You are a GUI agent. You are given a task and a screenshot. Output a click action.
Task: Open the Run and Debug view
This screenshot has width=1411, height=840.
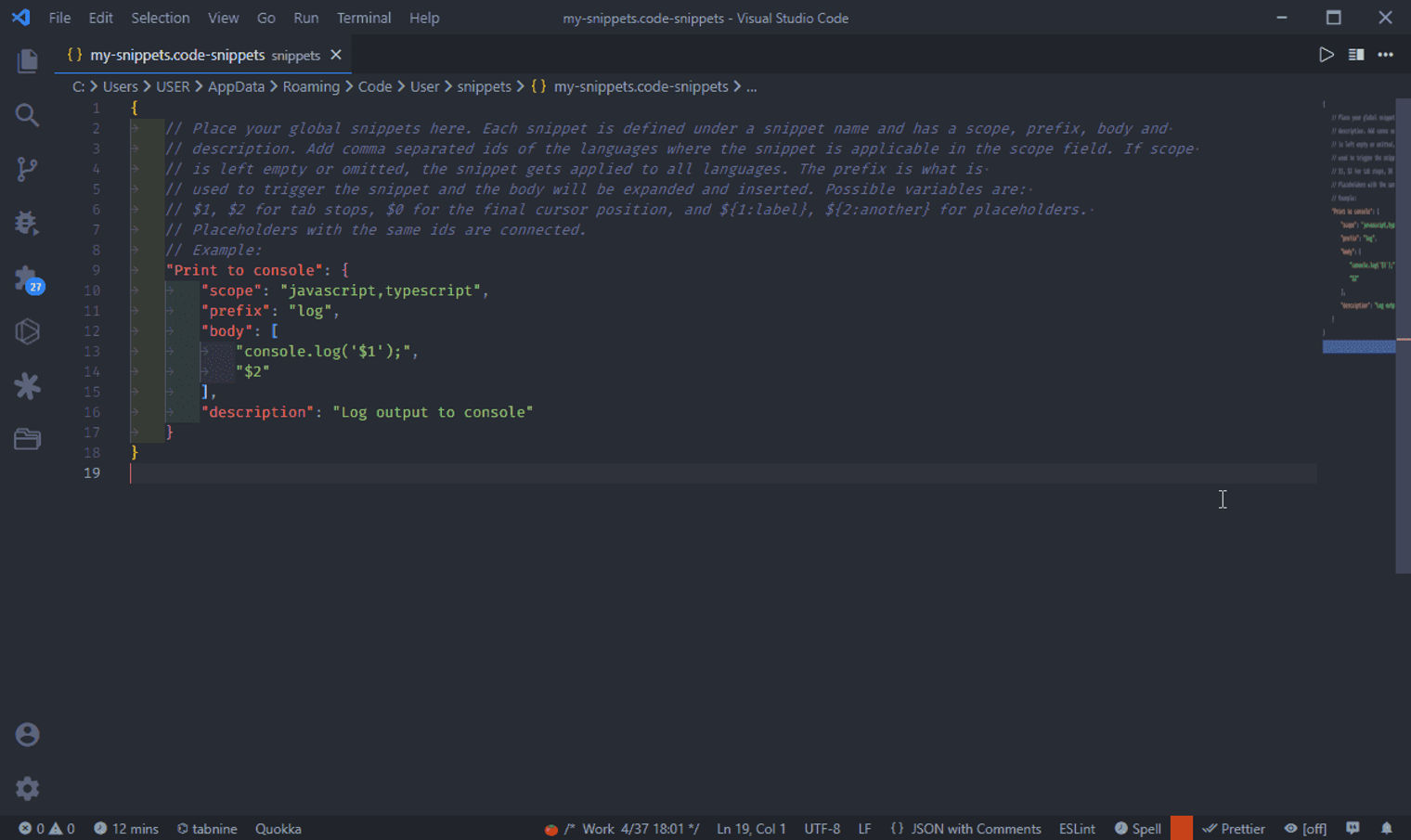point(27,223)
